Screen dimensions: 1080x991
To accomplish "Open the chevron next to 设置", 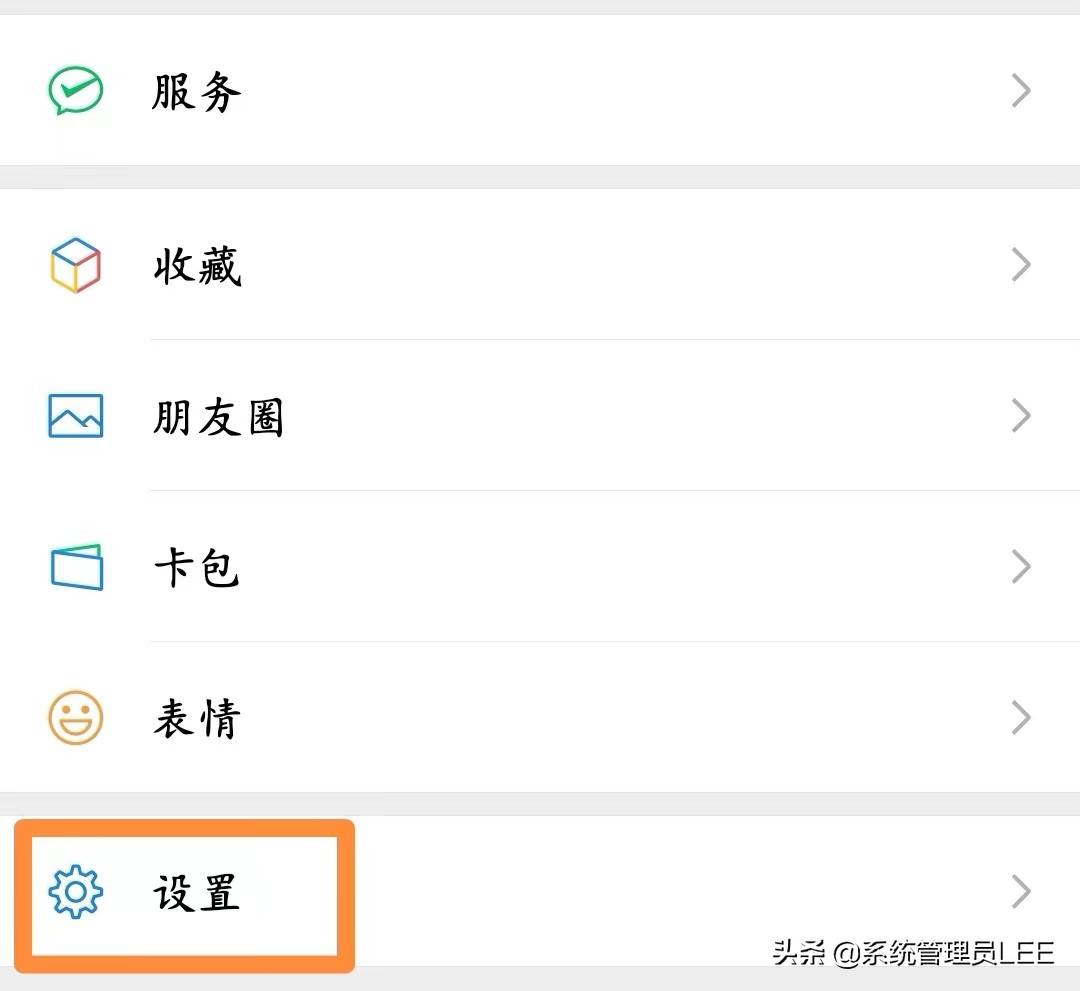I will [x=1020, y=891].
